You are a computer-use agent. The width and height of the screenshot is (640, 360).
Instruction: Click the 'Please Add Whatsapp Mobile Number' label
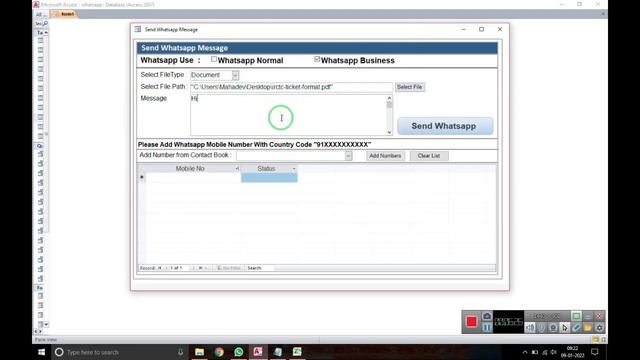click(254, 144)
